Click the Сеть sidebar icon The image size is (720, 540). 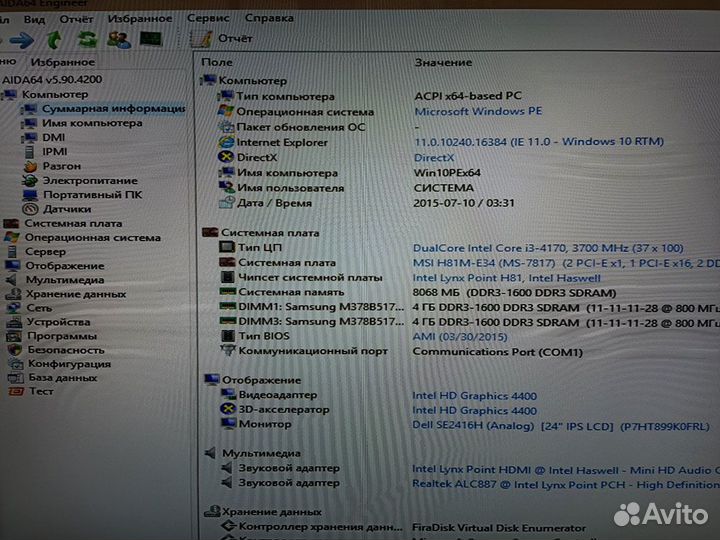(x=14, y=308)
